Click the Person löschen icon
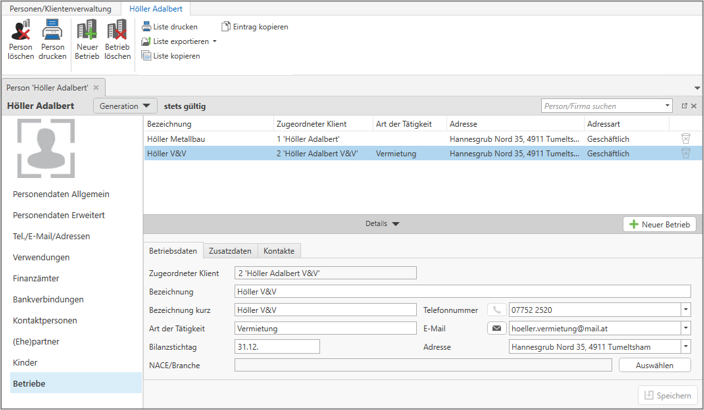 click(x=20, y=32)
